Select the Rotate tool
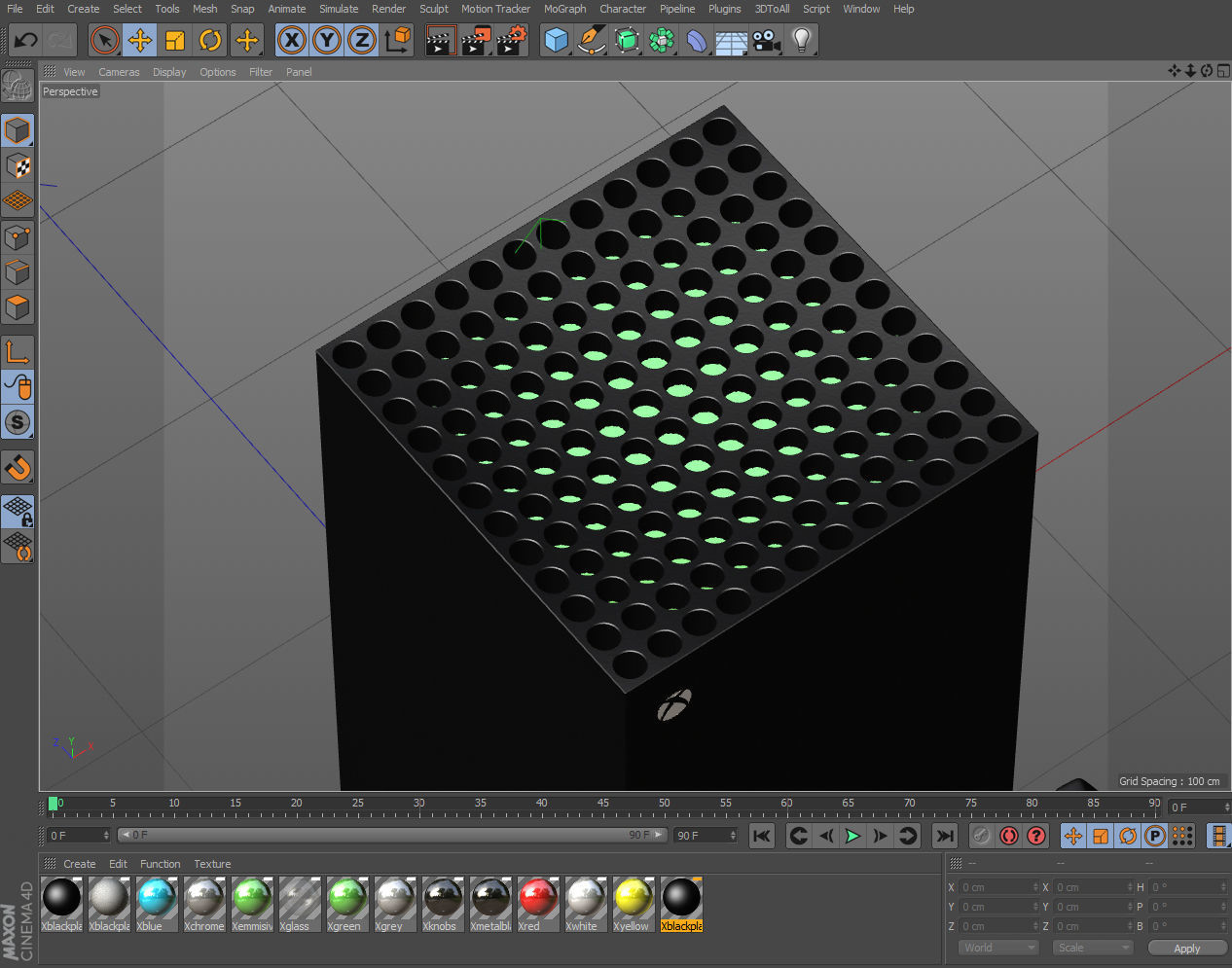Viewport: 1232px width, 968px height. (210, 41)
